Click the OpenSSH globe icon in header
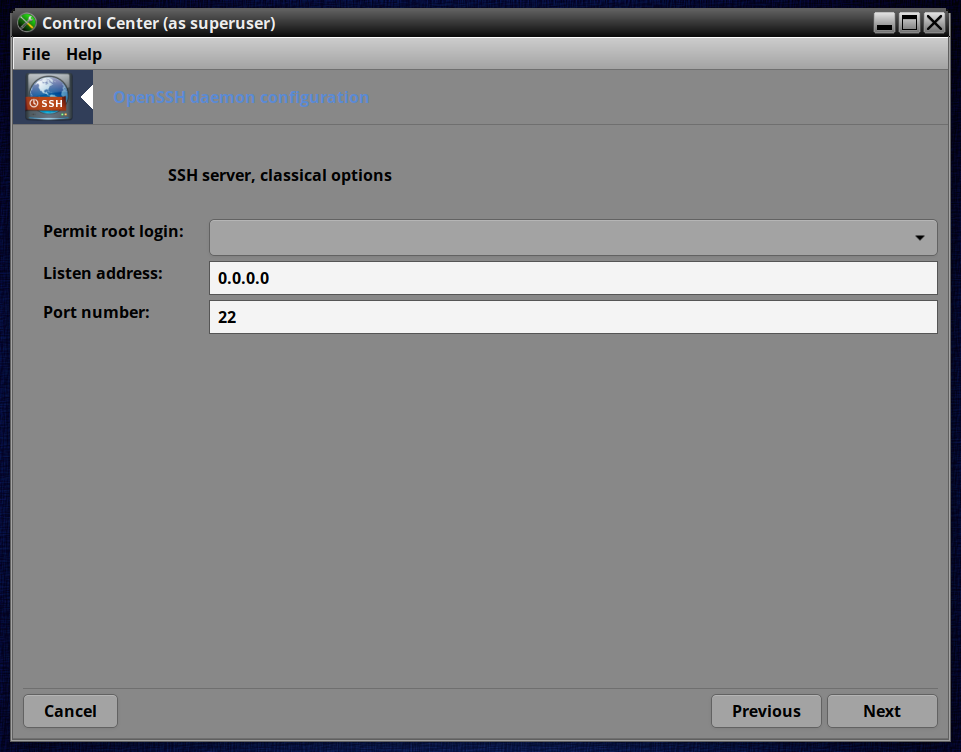 coord(48,97)
